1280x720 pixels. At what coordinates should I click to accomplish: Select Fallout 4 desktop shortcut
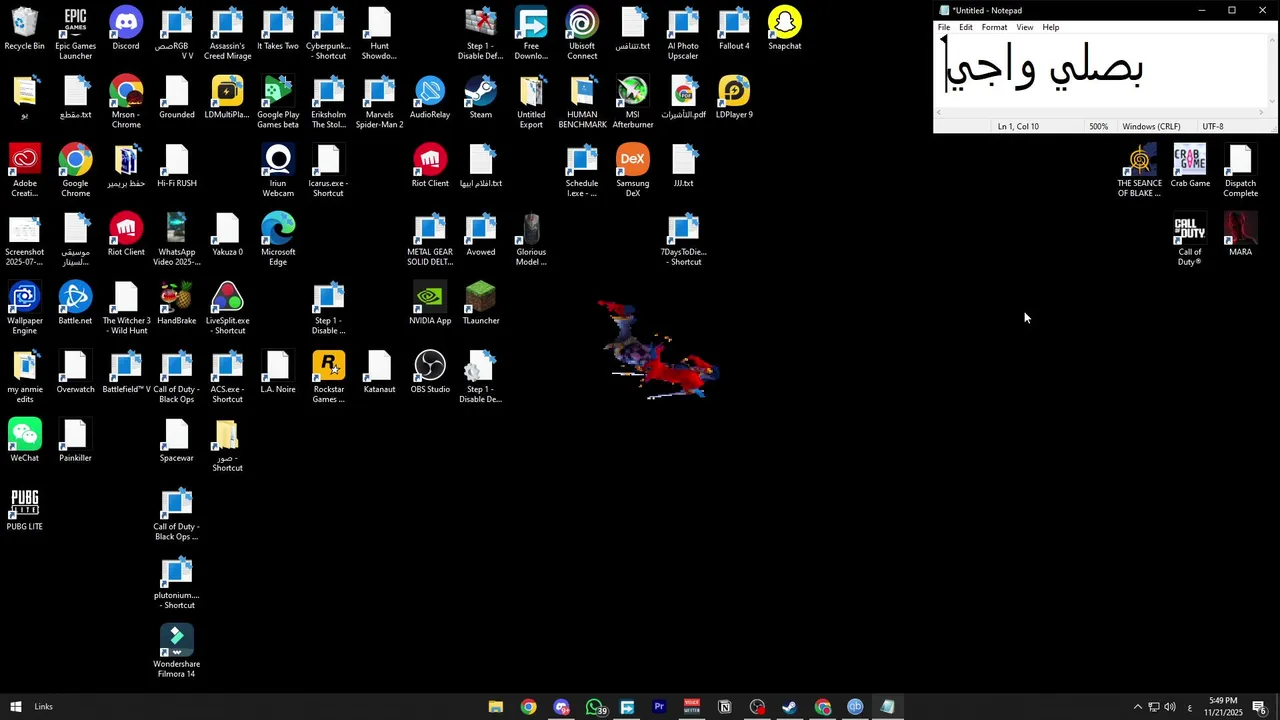[x=734, y=29]
